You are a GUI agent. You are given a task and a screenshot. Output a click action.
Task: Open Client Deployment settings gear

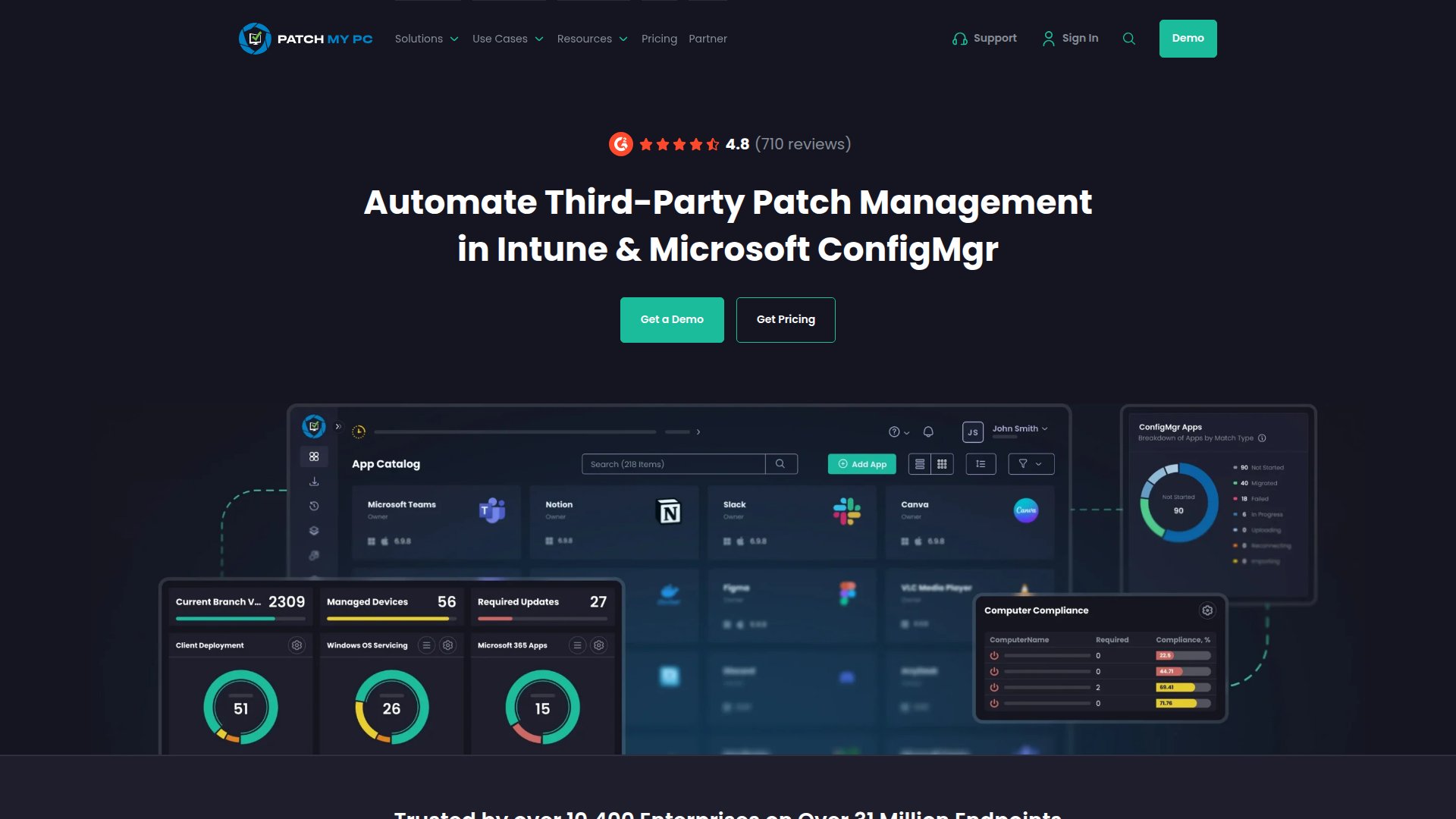[297, 645]
